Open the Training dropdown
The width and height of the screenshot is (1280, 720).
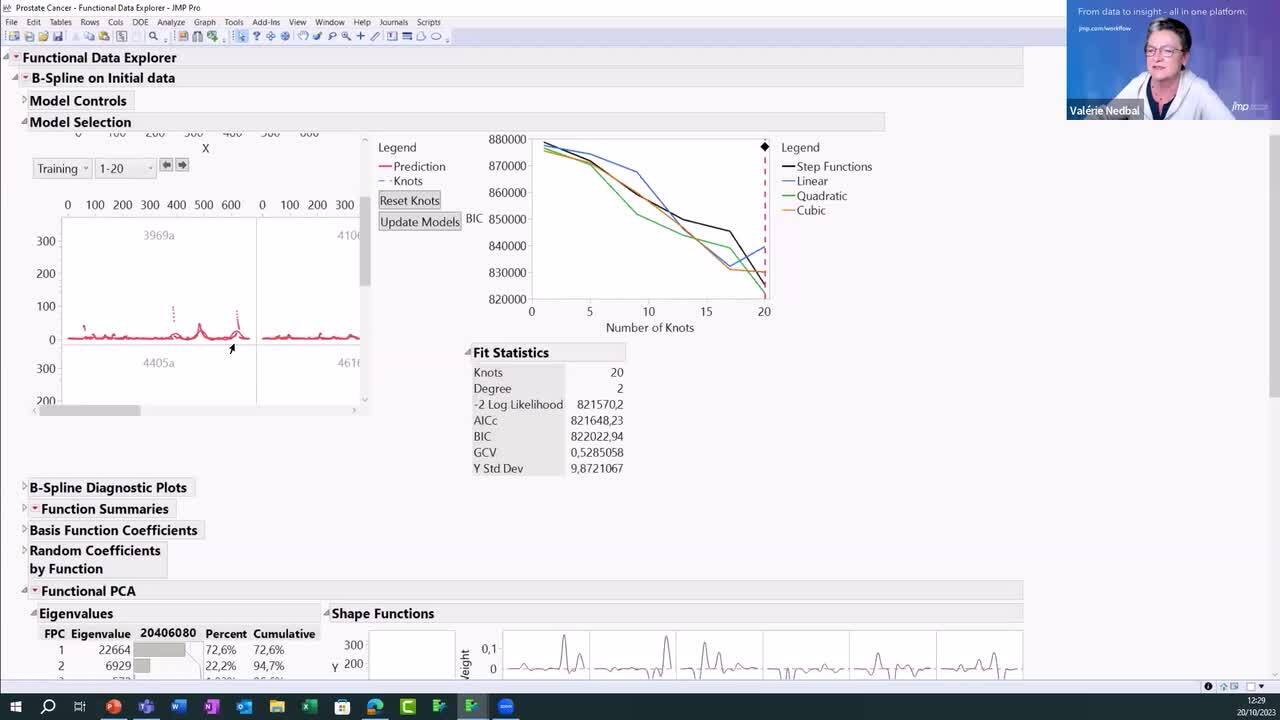(63, 169)
